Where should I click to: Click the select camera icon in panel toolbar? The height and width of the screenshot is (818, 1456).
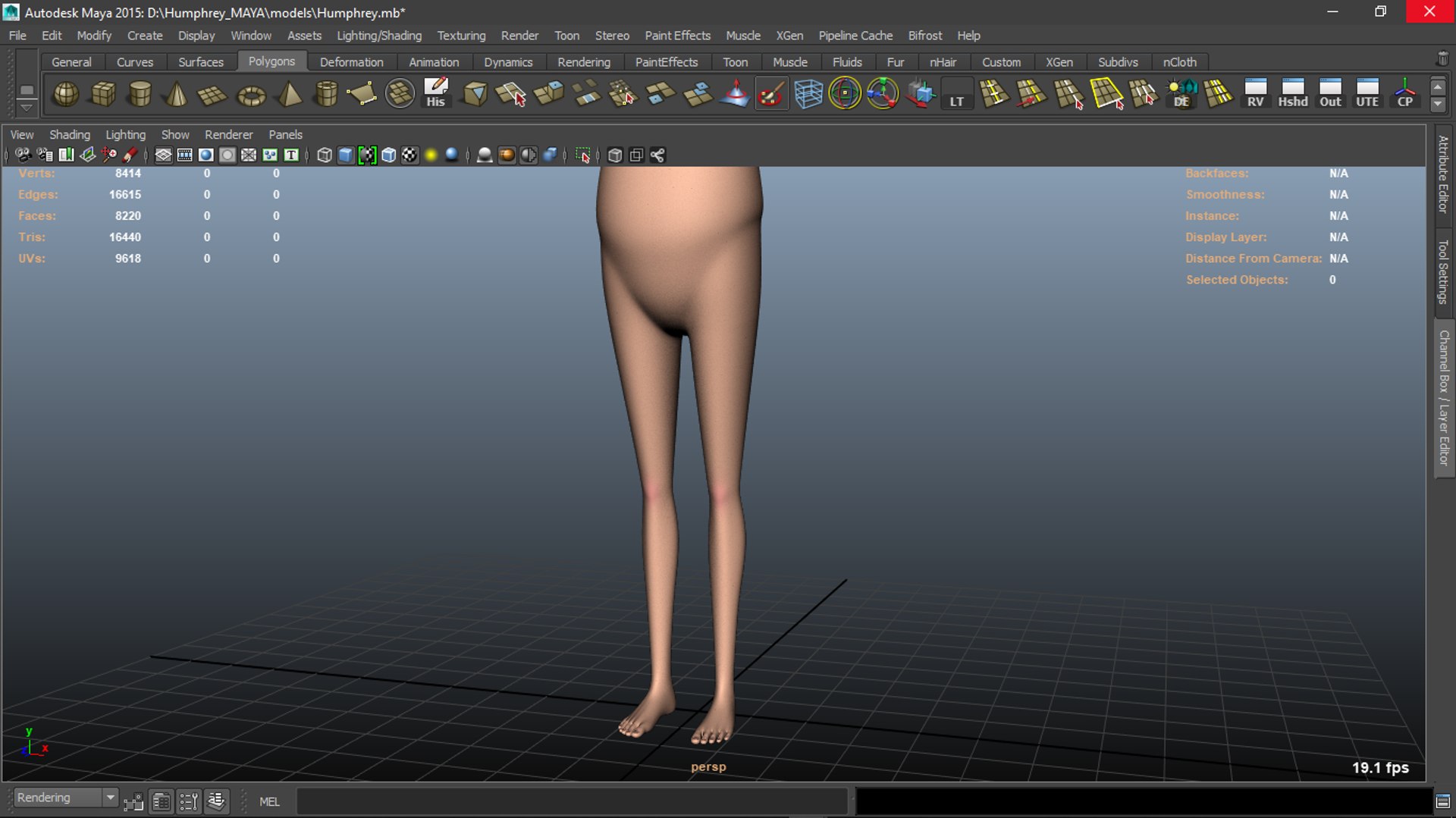(x=24, y=155)
